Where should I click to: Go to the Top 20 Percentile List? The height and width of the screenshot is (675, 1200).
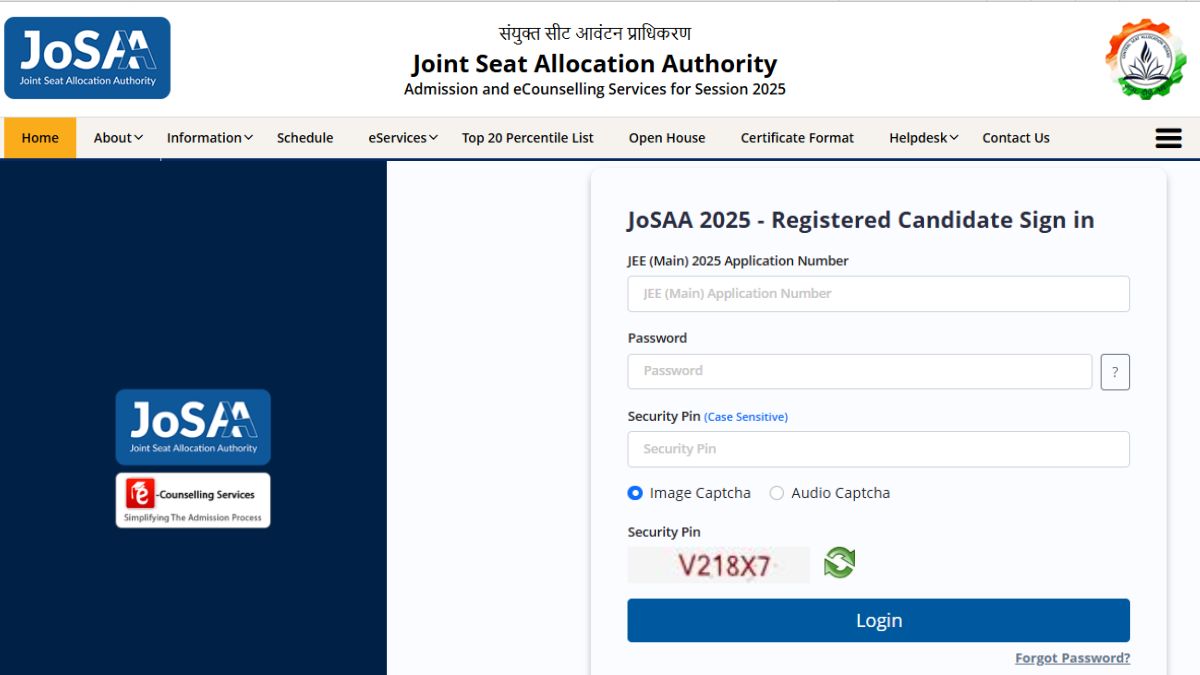(528, 137)
